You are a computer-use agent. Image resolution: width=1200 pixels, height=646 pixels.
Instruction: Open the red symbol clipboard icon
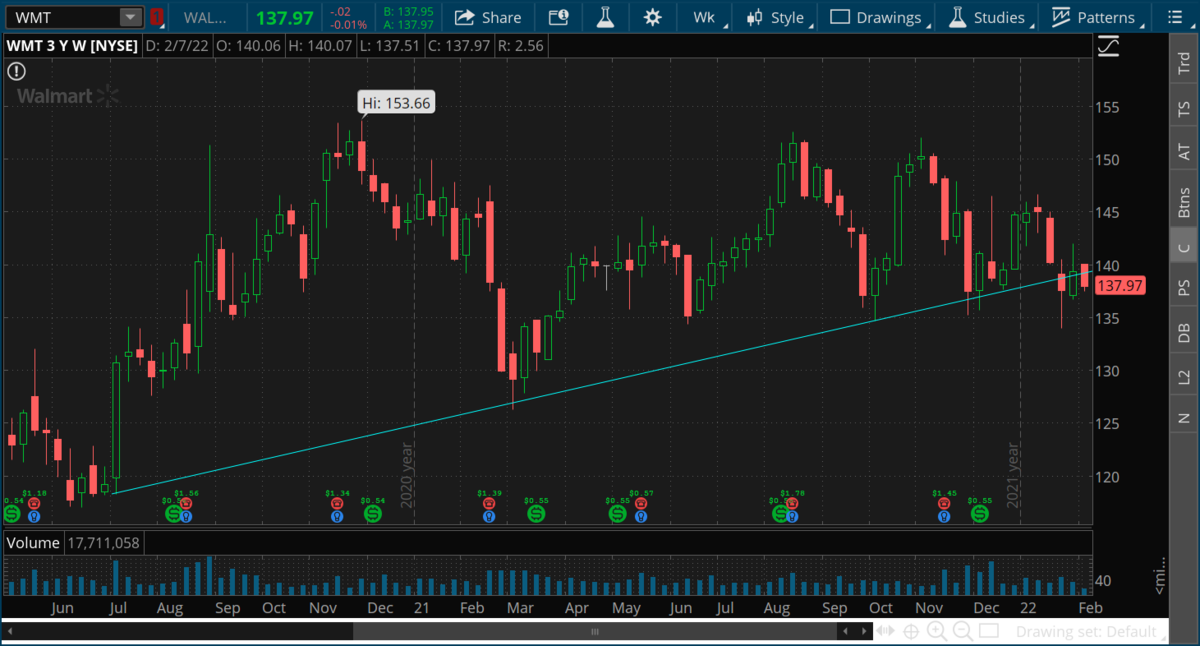coord(157,17)
